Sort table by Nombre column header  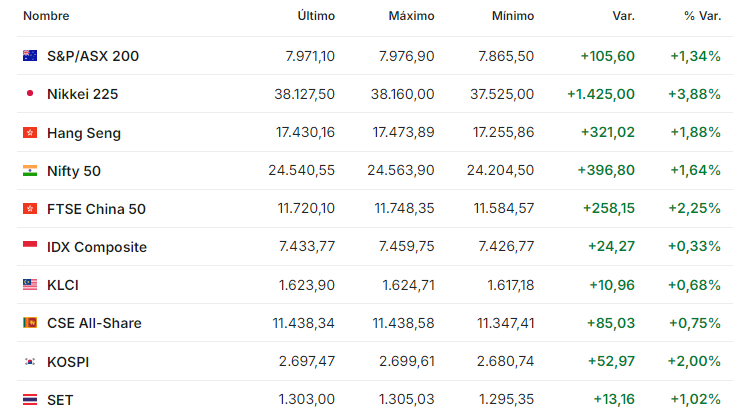coord(46,16)
